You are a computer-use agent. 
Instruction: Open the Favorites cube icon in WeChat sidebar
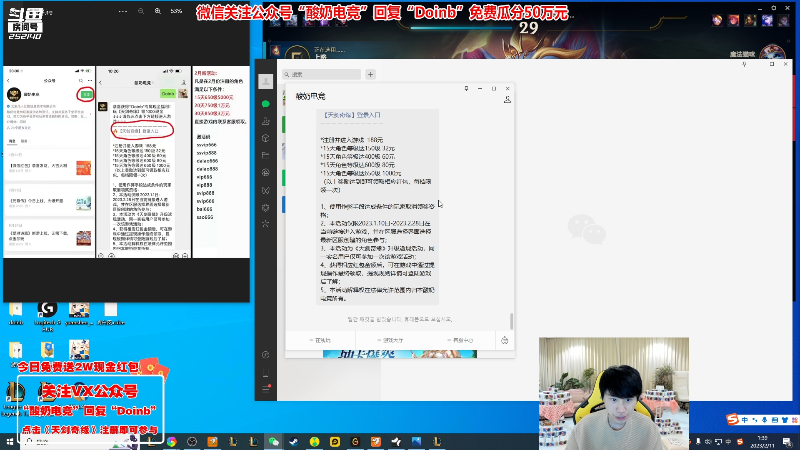coord(266,138)
